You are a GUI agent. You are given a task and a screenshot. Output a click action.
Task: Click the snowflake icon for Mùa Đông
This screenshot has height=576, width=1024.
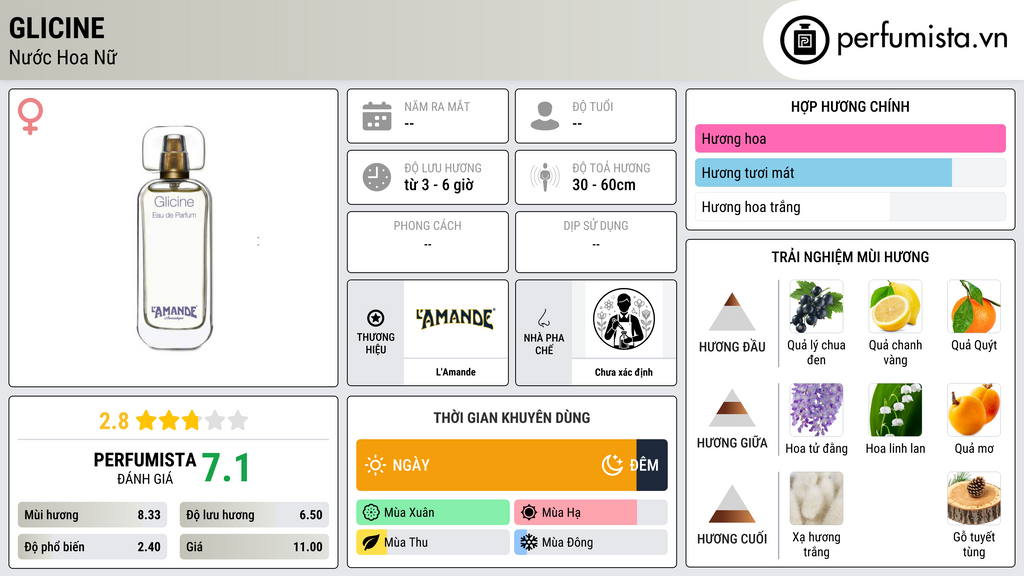click(x=529, y=542)
